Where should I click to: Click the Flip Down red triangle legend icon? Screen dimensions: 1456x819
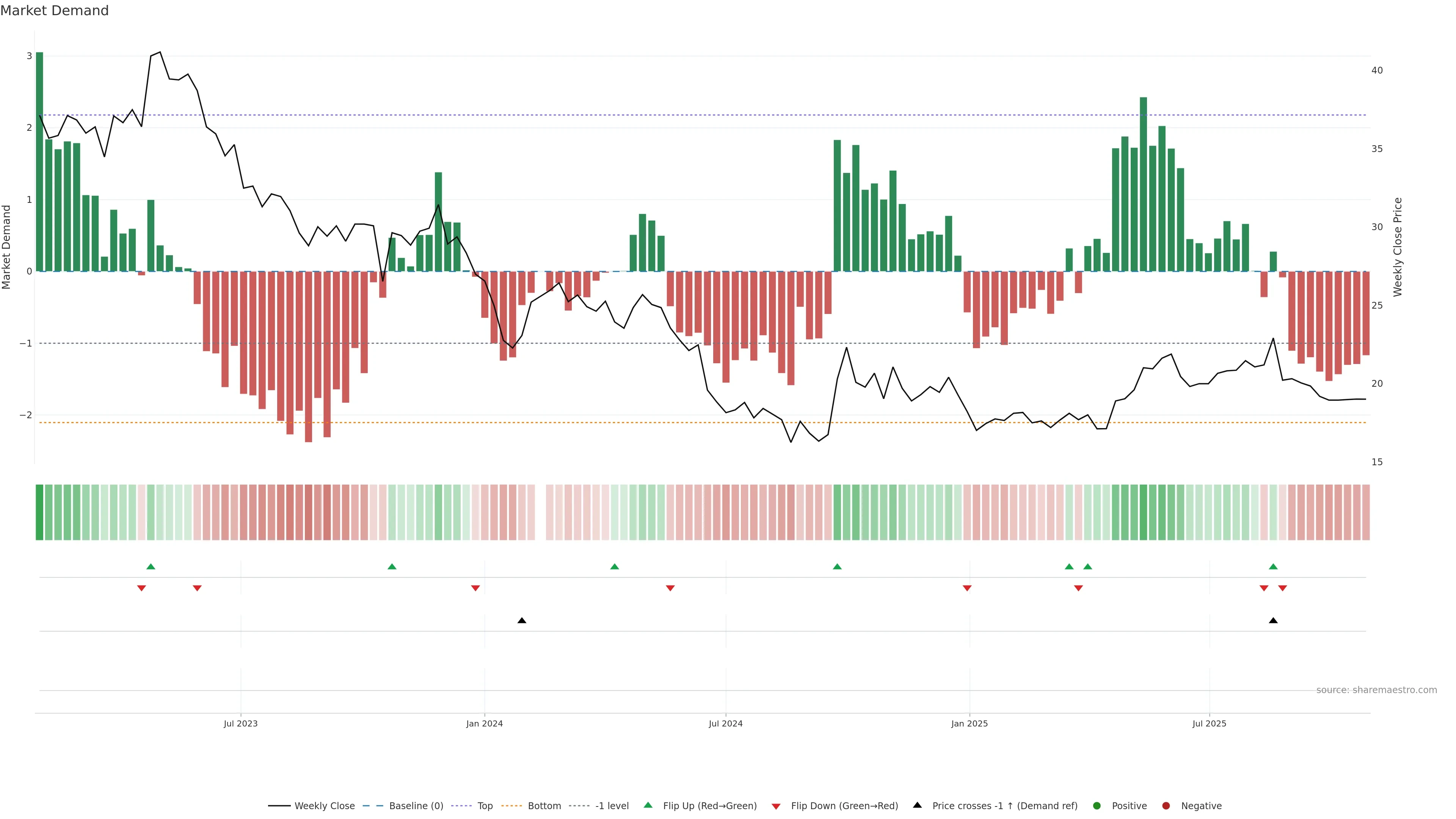[x=776, y=806]
